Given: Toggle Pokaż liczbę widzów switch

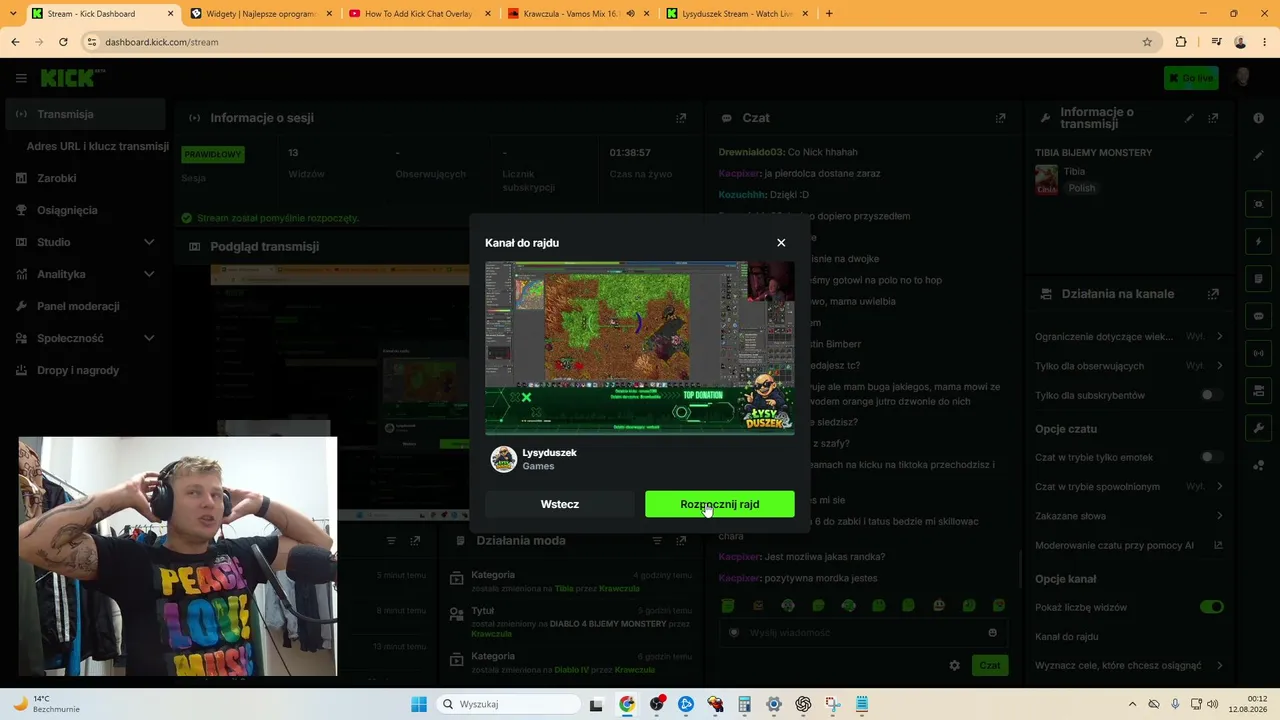Looking at the screenshot, I should [x=1212, y=607].
